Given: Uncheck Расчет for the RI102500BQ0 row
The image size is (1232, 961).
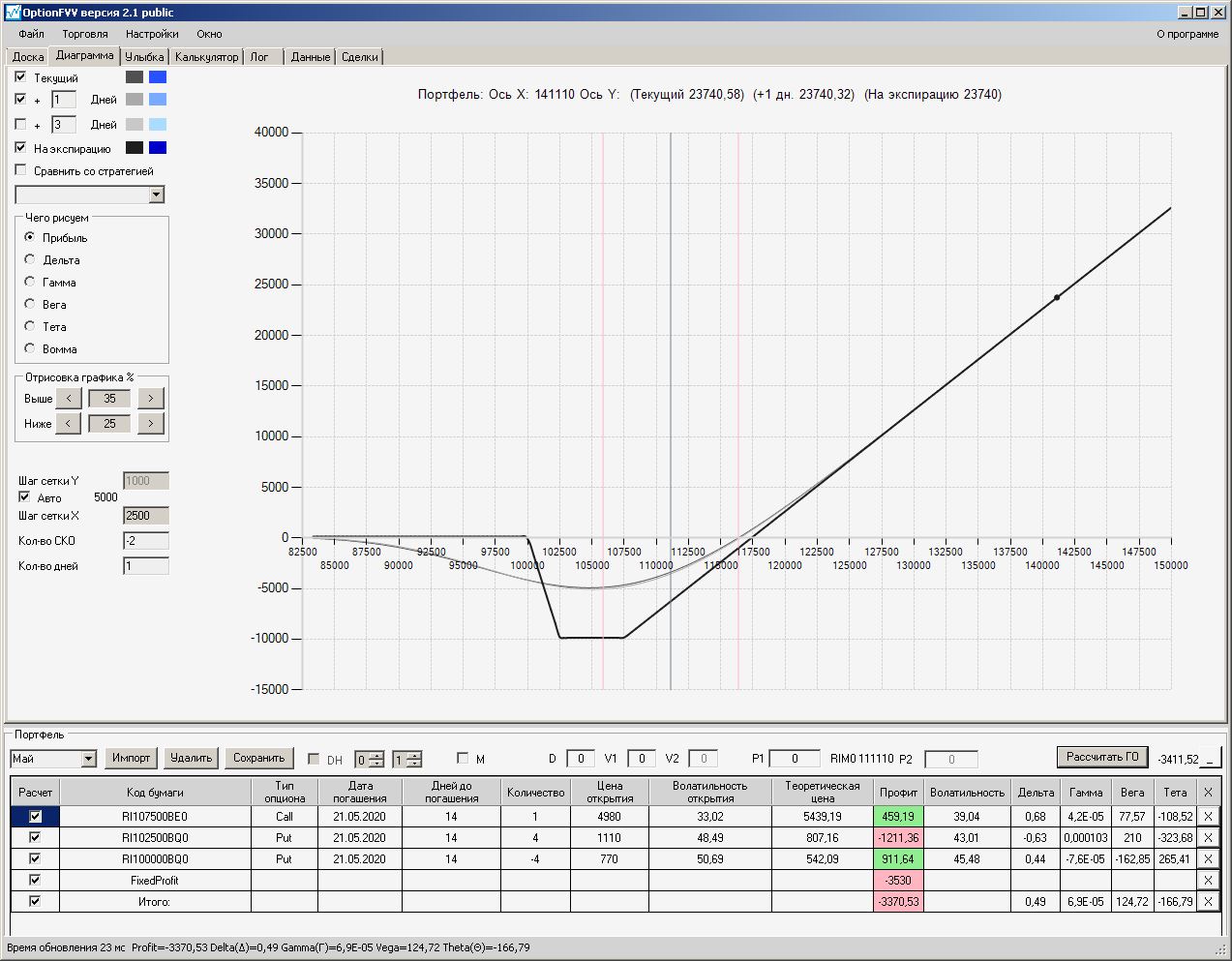Looking at the screenshot, I should (36, 838).
